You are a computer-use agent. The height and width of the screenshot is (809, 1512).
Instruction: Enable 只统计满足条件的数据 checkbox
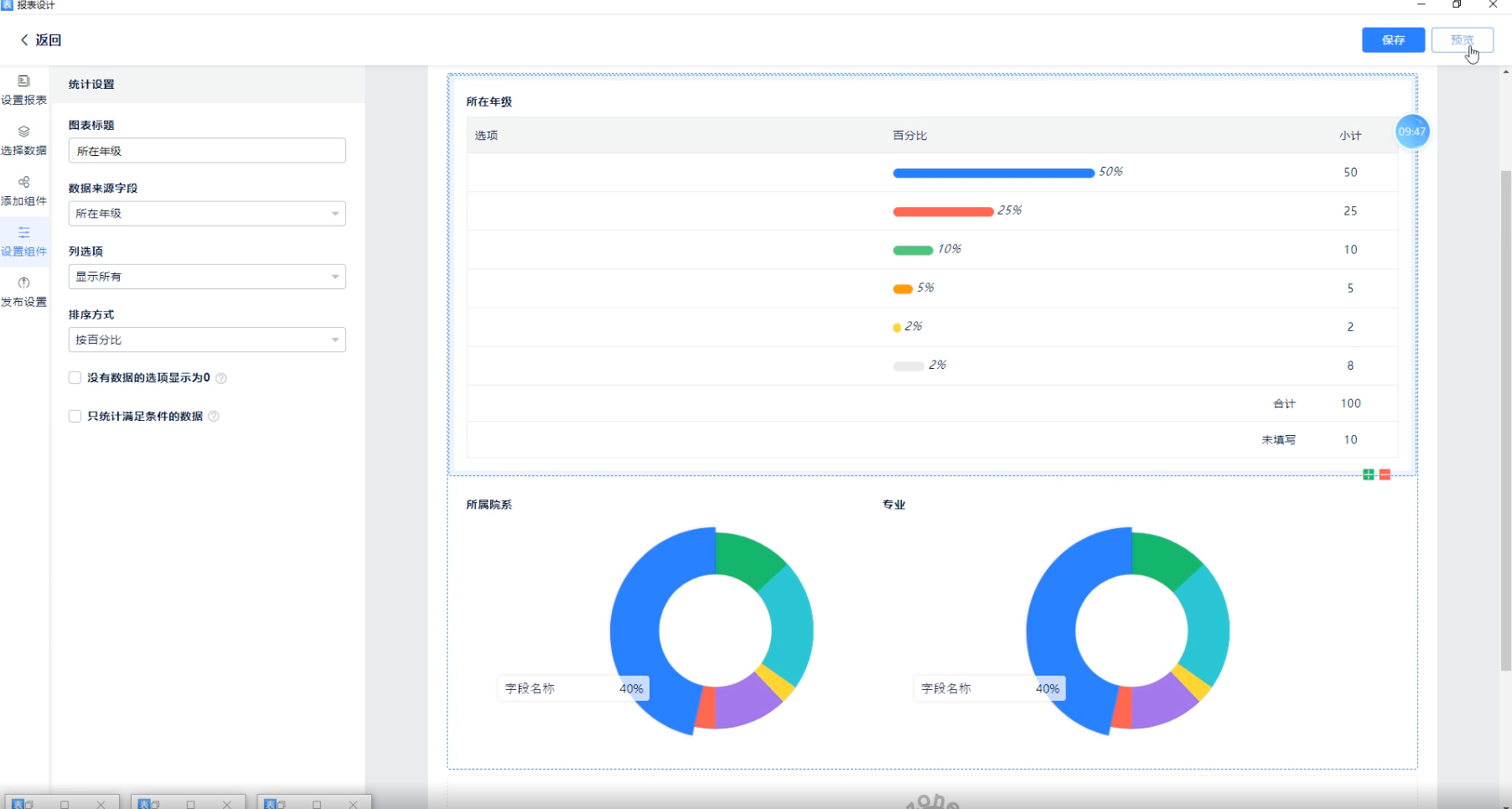[75, 417]
